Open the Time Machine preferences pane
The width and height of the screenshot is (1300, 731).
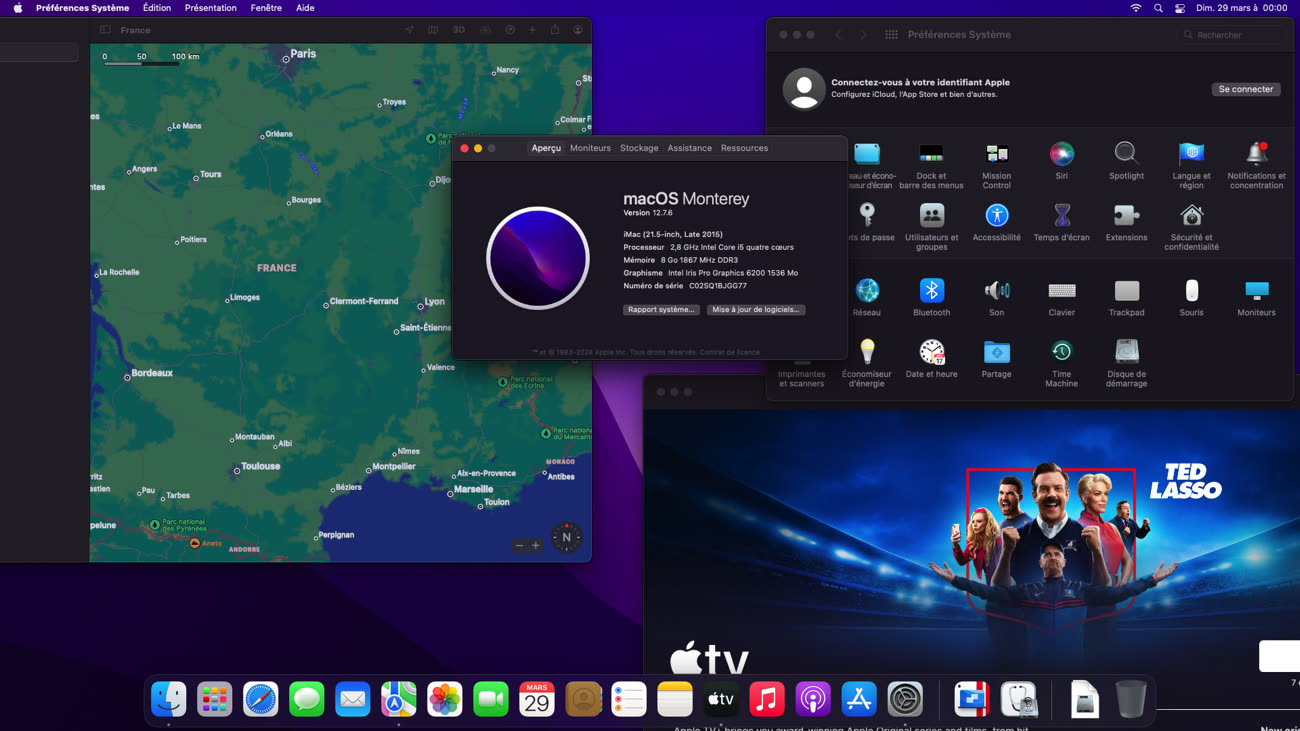point(1061,352)
